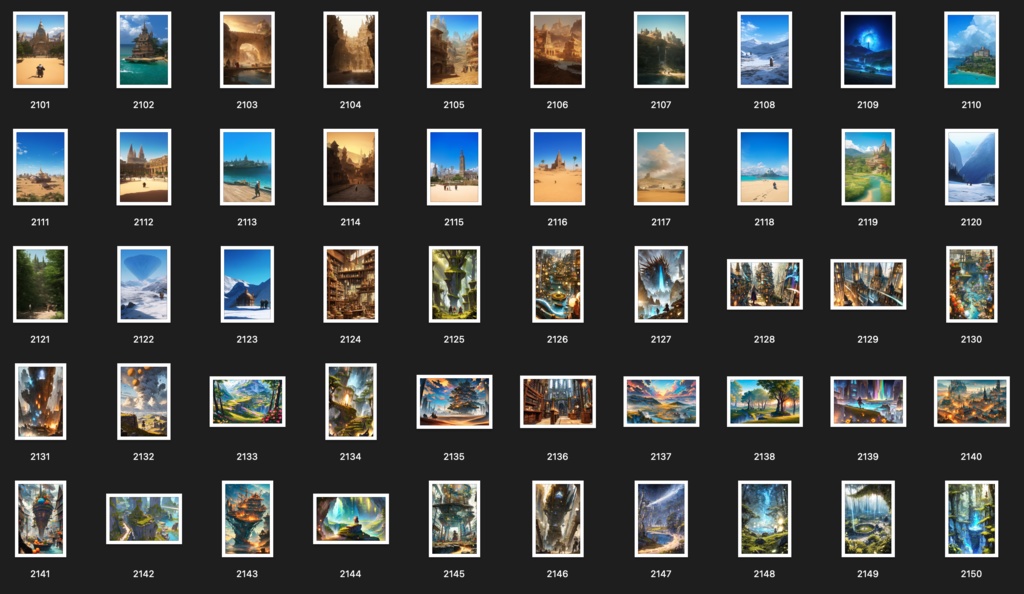Screen dimensions: 1024x594
Task: Select thumbnail of image 2123
Action: [247, 285]
